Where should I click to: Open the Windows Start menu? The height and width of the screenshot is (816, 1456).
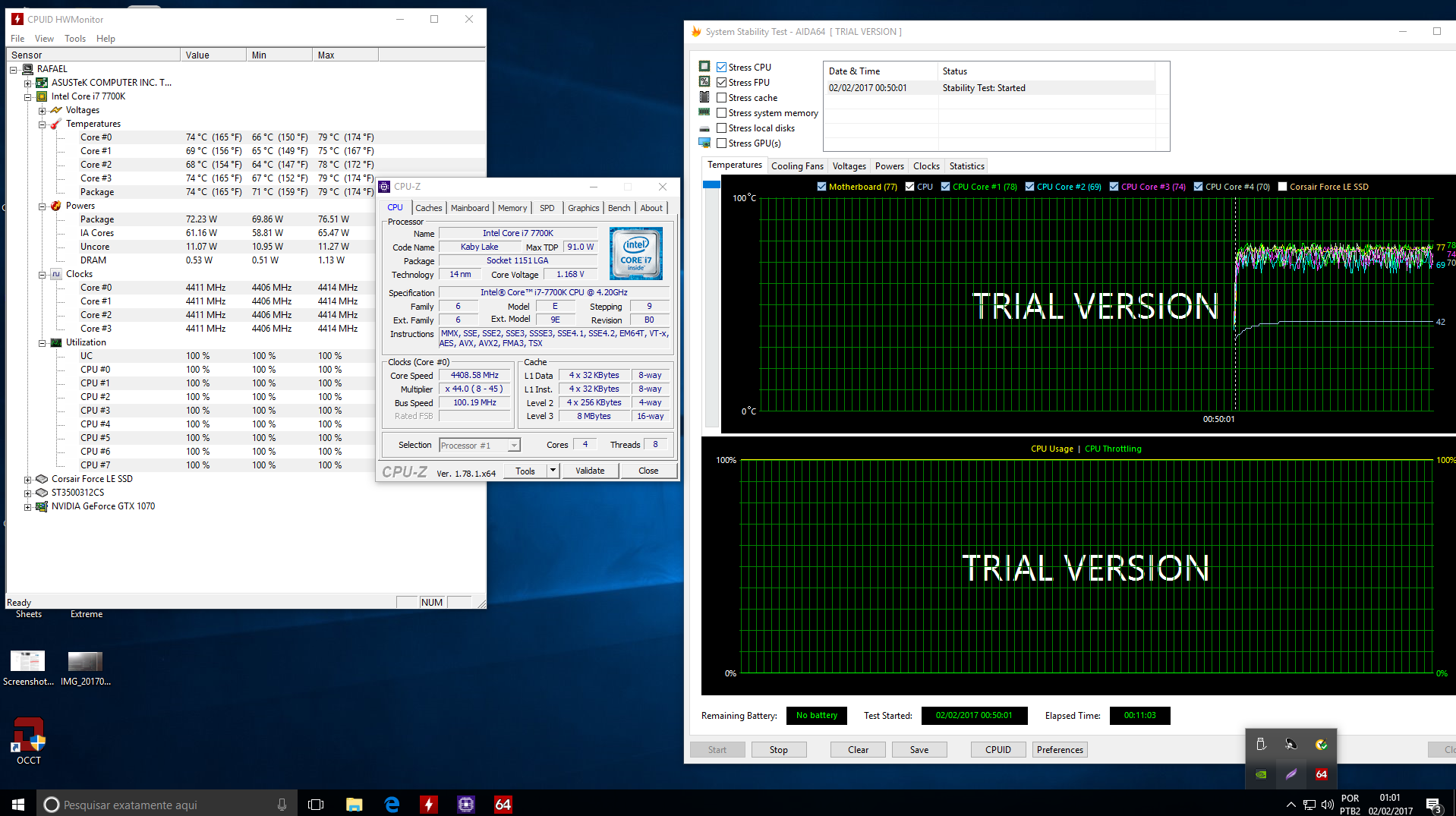point(18,805)
